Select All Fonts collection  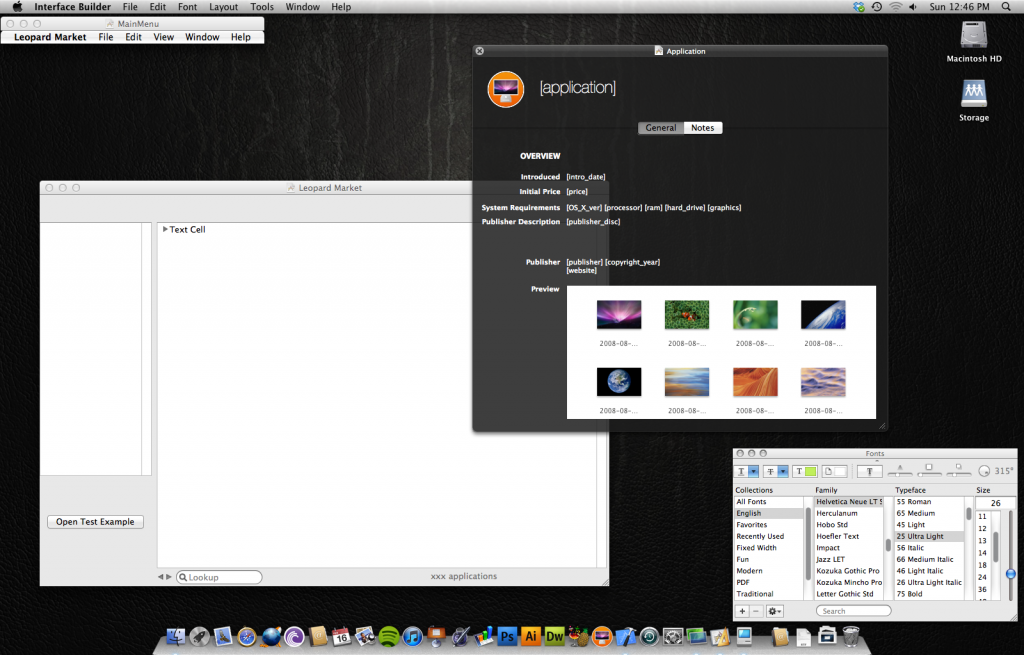click(769, 502)
